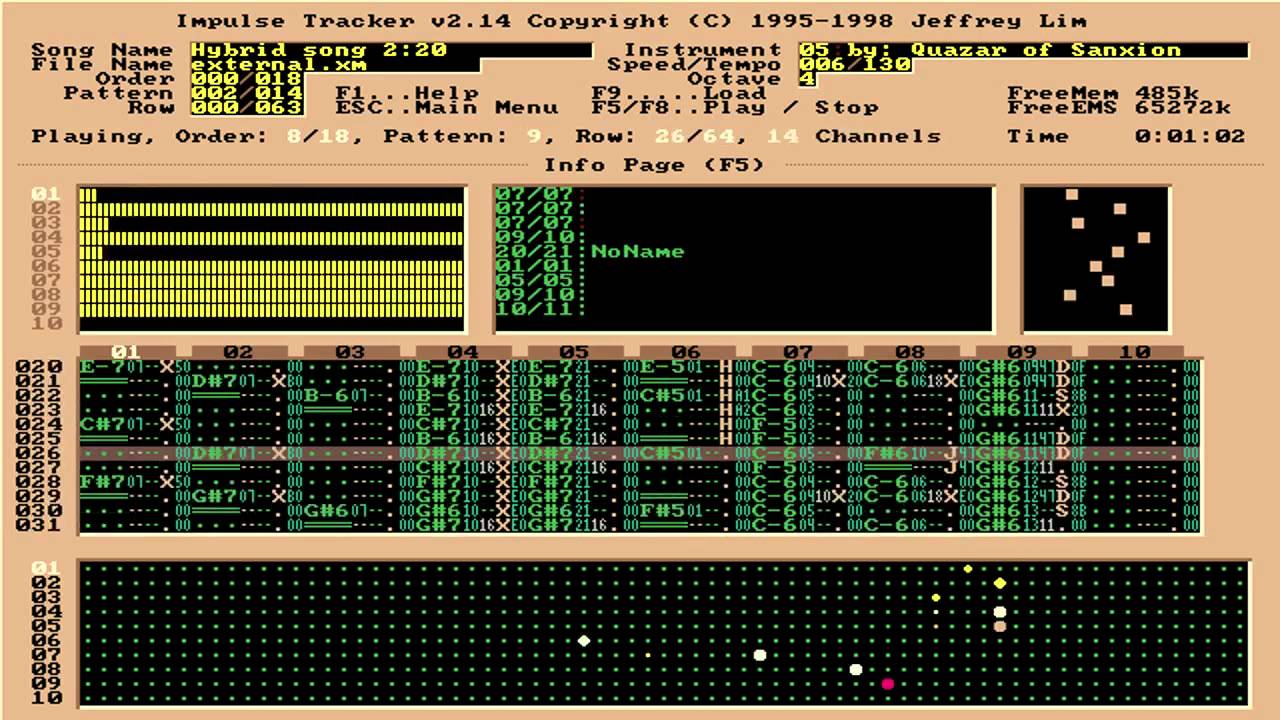Image resolution: width=1280 pixels, height=720 pixels.
Task: Click note "C#7" in row 024, channel 01
Action: point(103,424)
